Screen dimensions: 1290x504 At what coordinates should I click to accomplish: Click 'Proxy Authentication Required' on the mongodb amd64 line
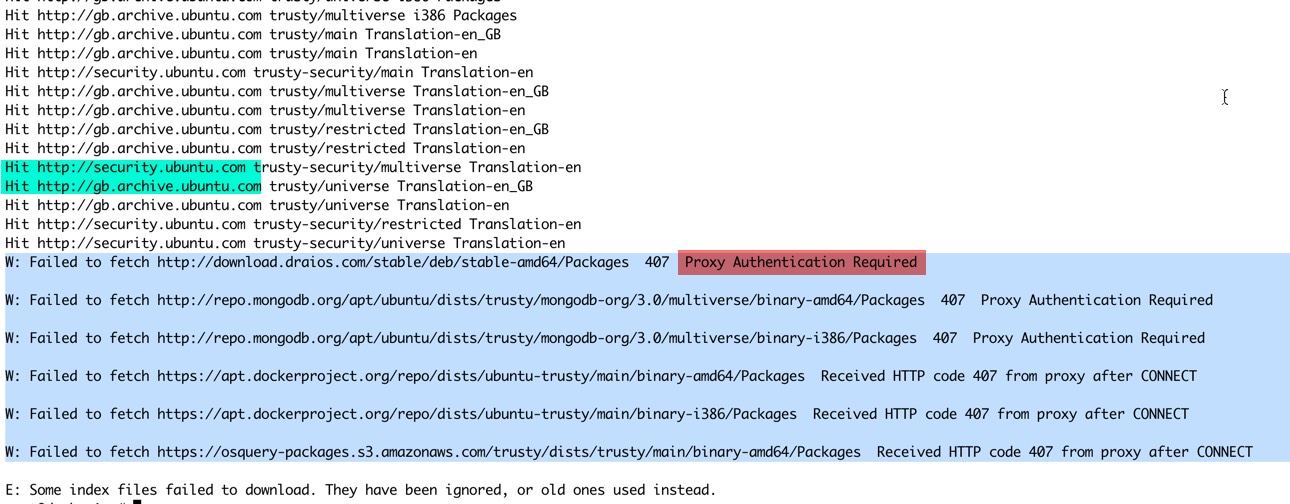click(x=1097, y=300)
